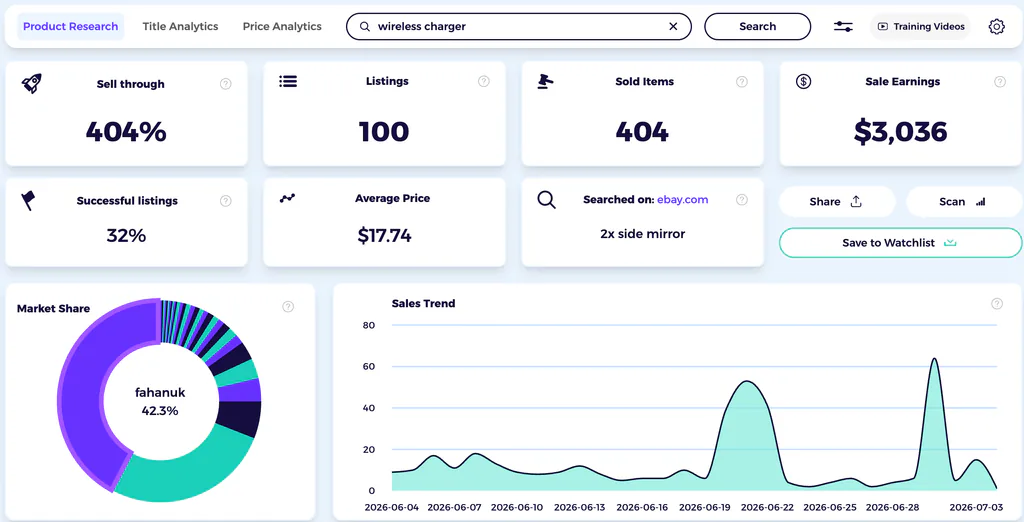1024x522 pixels.
Task: Click the rocket icon on Sell through
Action: click(31, 84)
